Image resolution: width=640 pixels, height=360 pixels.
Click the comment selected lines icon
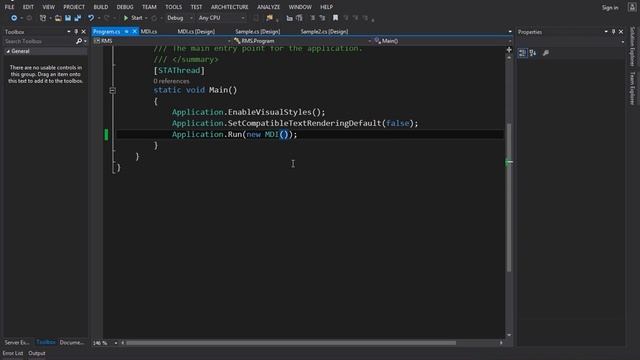pos(313,18)
